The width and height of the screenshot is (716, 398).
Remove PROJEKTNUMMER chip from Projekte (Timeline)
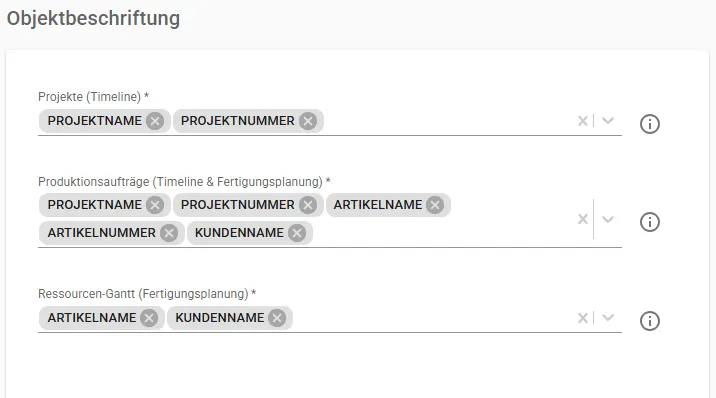click(308, 121)
